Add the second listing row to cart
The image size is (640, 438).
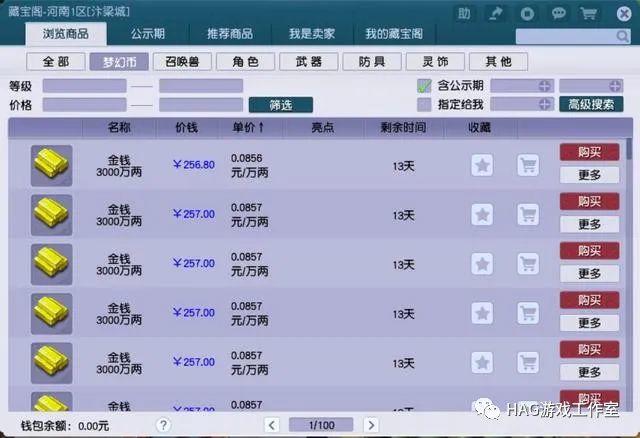[x=528, y=215]
